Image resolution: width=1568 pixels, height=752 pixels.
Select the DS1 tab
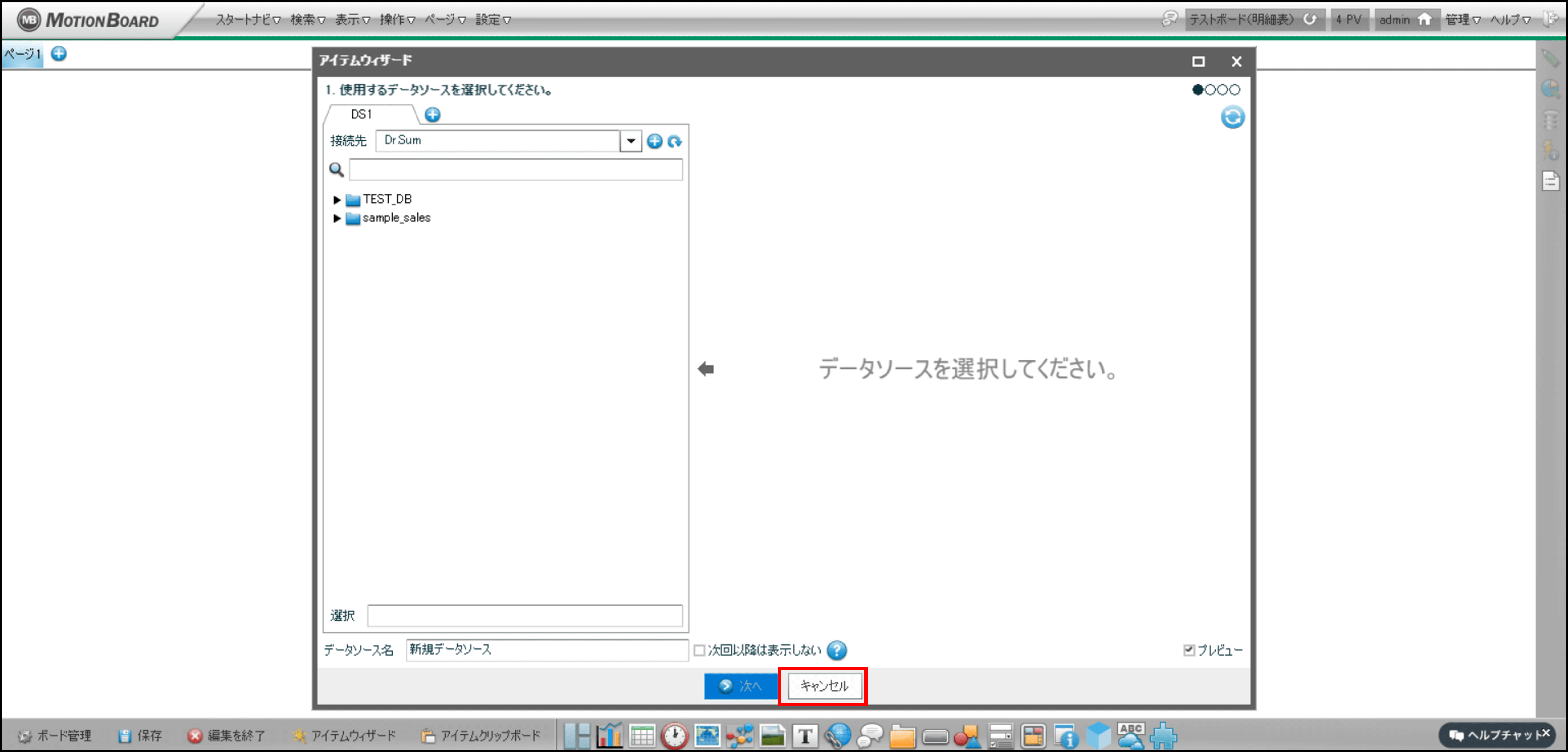pos(361,114)
